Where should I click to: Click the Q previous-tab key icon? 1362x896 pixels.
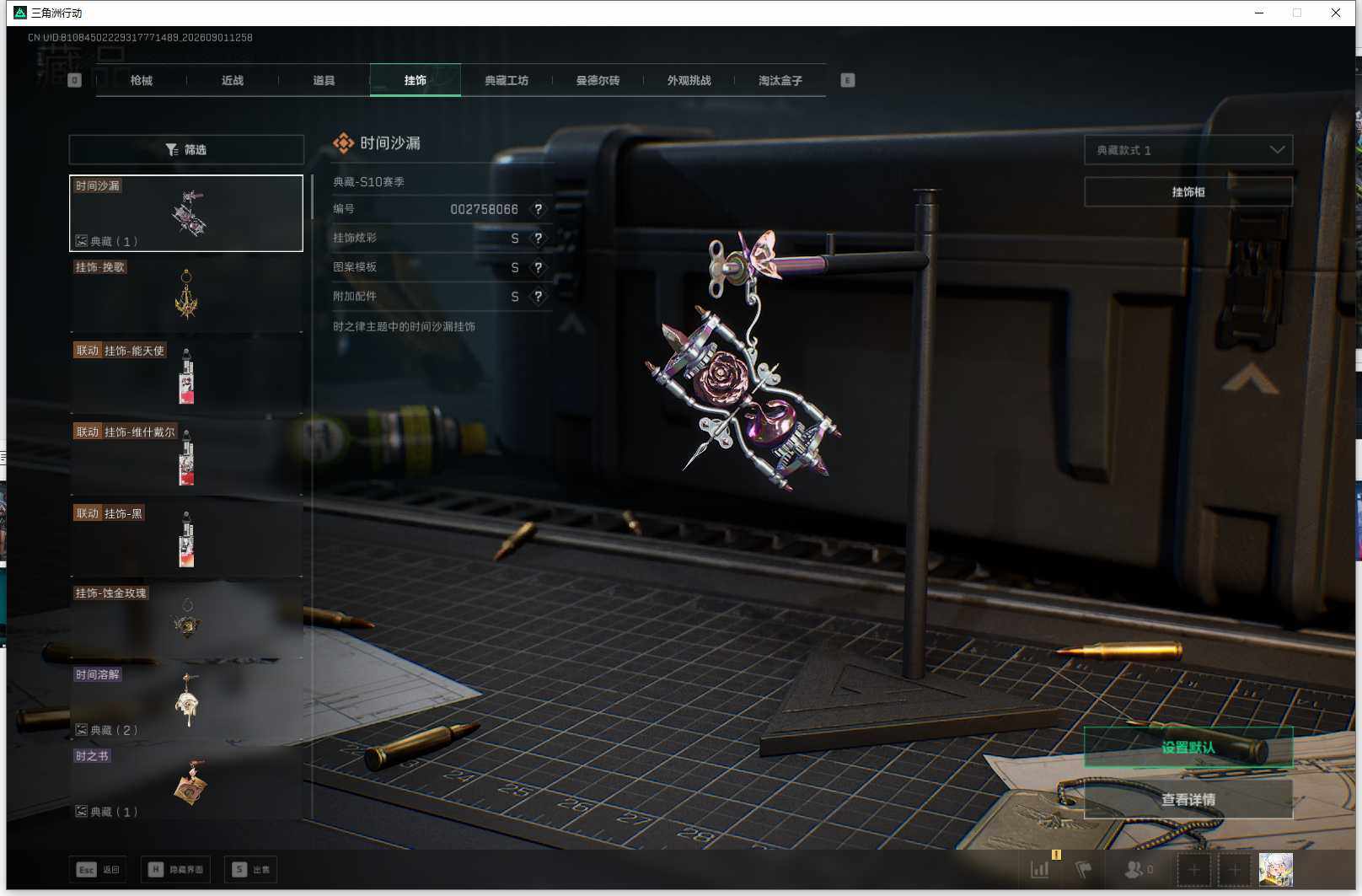[x=75, y=80]
